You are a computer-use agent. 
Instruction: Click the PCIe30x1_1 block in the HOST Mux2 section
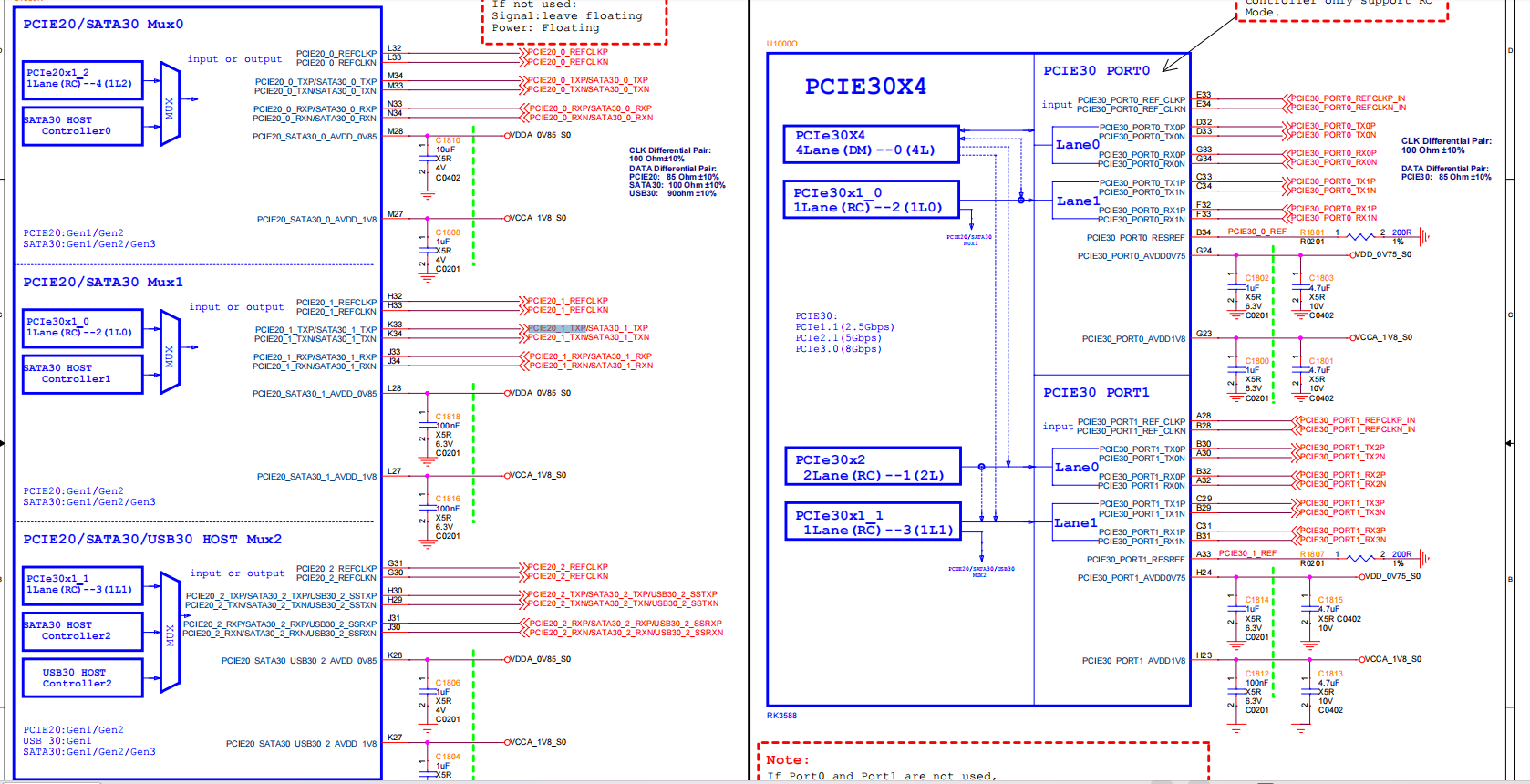click(x=83, y=584)
